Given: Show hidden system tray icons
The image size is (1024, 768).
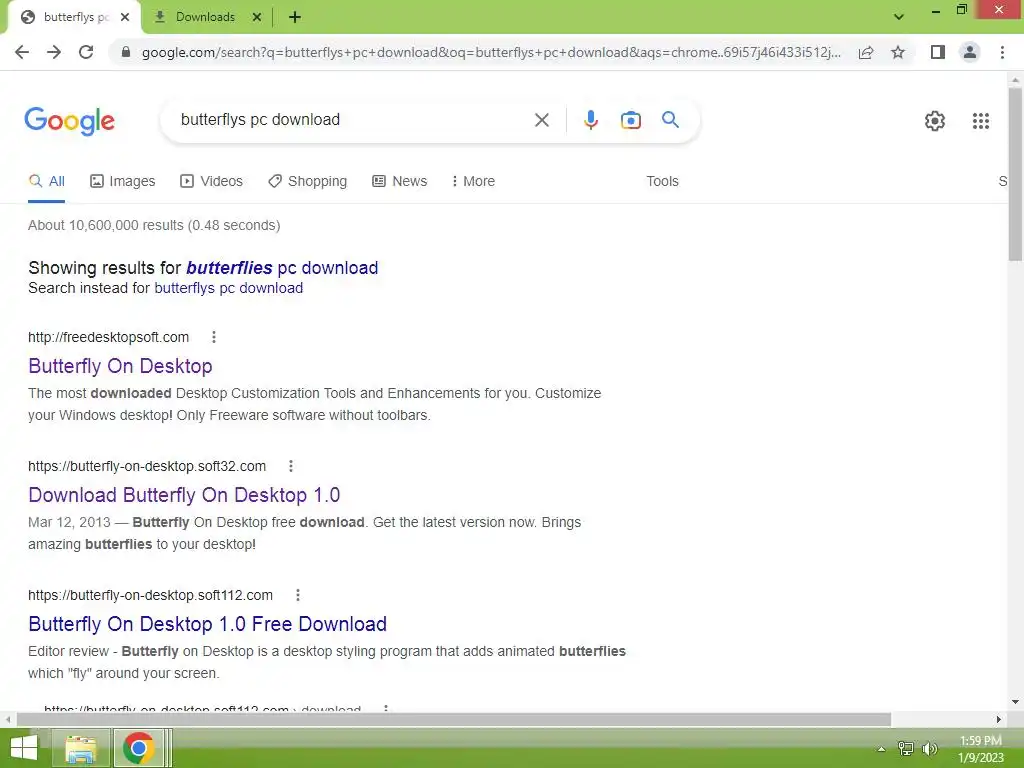Looking at the screenshot, I should (x=882, y=749).
